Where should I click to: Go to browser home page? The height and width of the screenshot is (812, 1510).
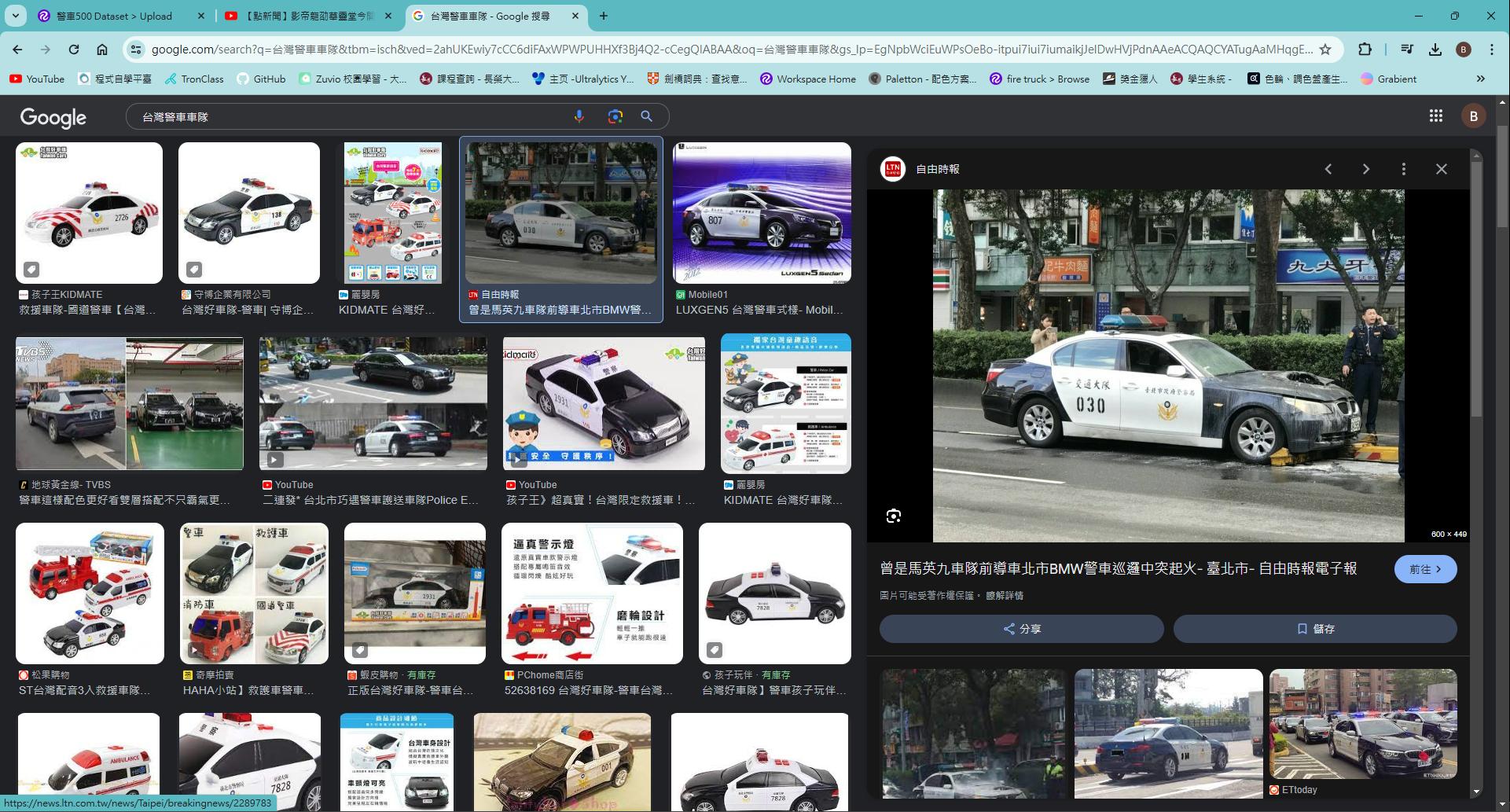[102, 49]
